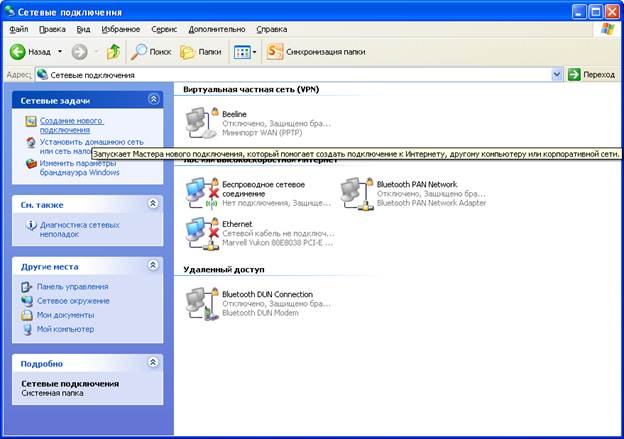Open Мои документы link
This screenshot has height=439, width=624.
pyautogui.click(x=66, y=315)
